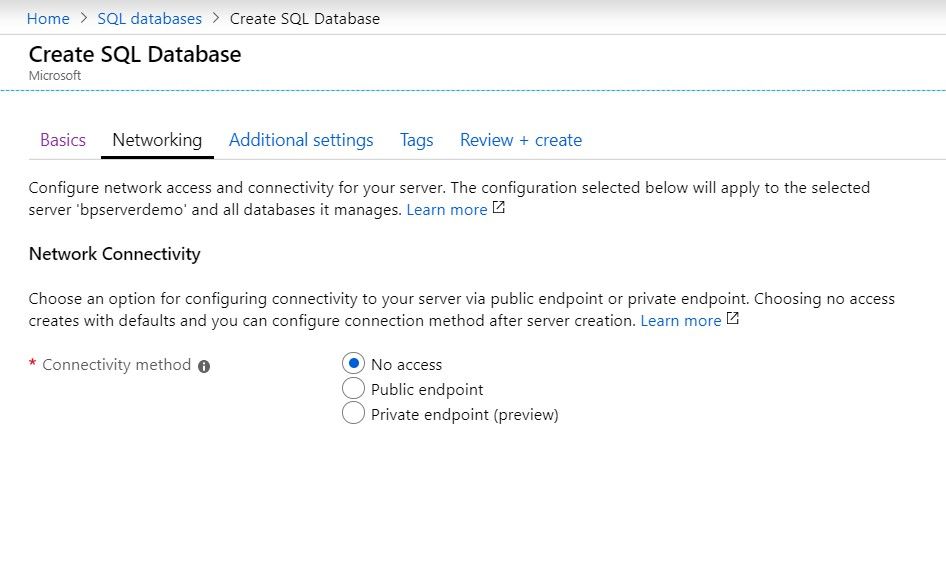Viewport: 946px width, 570px height.
Task: Select the No access radio button
Action: (353, 364)
